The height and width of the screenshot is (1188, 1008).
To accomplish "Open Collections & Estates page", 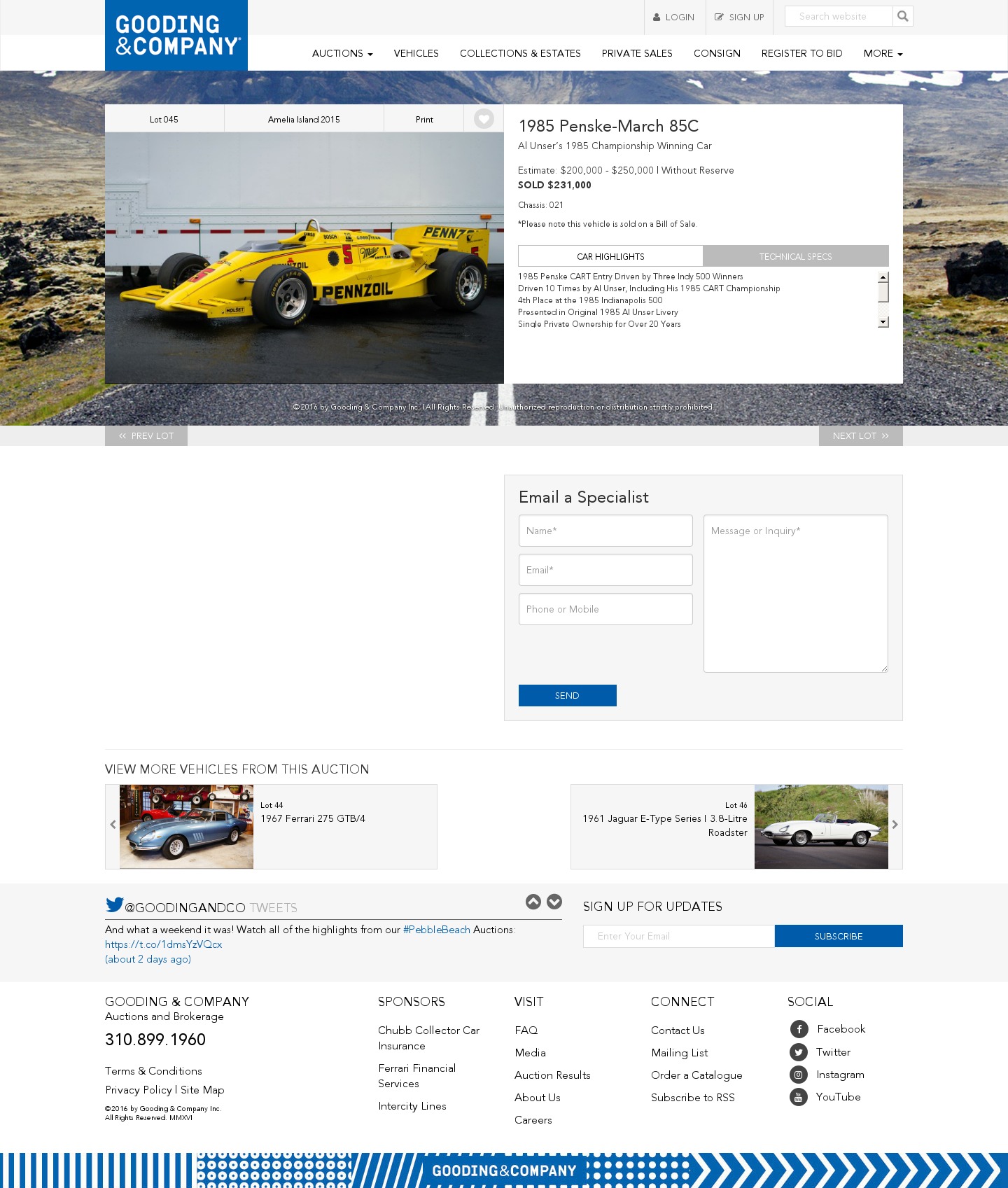I will [x=520, y=53].
